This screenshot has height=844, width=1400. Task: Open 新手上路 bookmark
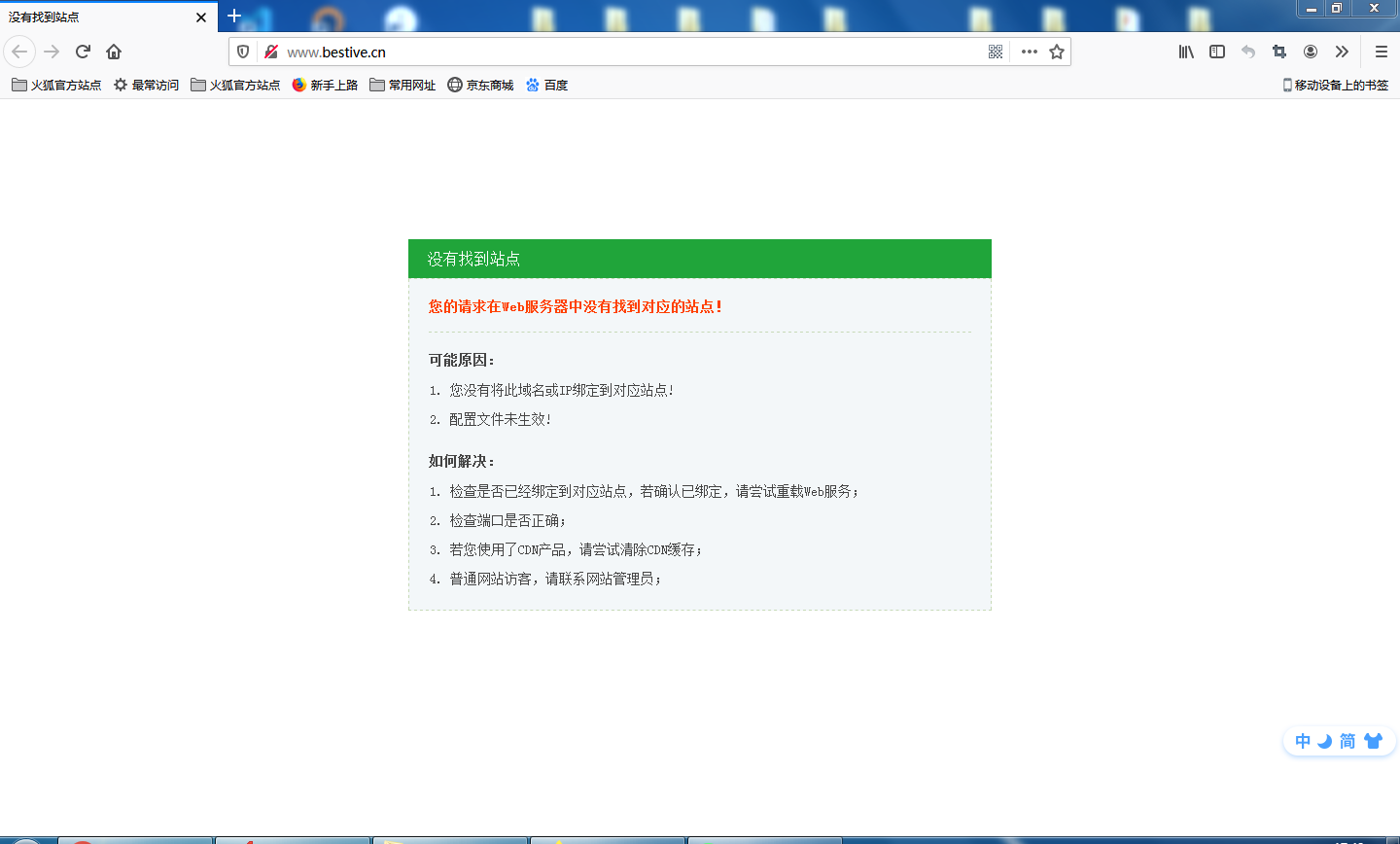click(x=325, y=85)
